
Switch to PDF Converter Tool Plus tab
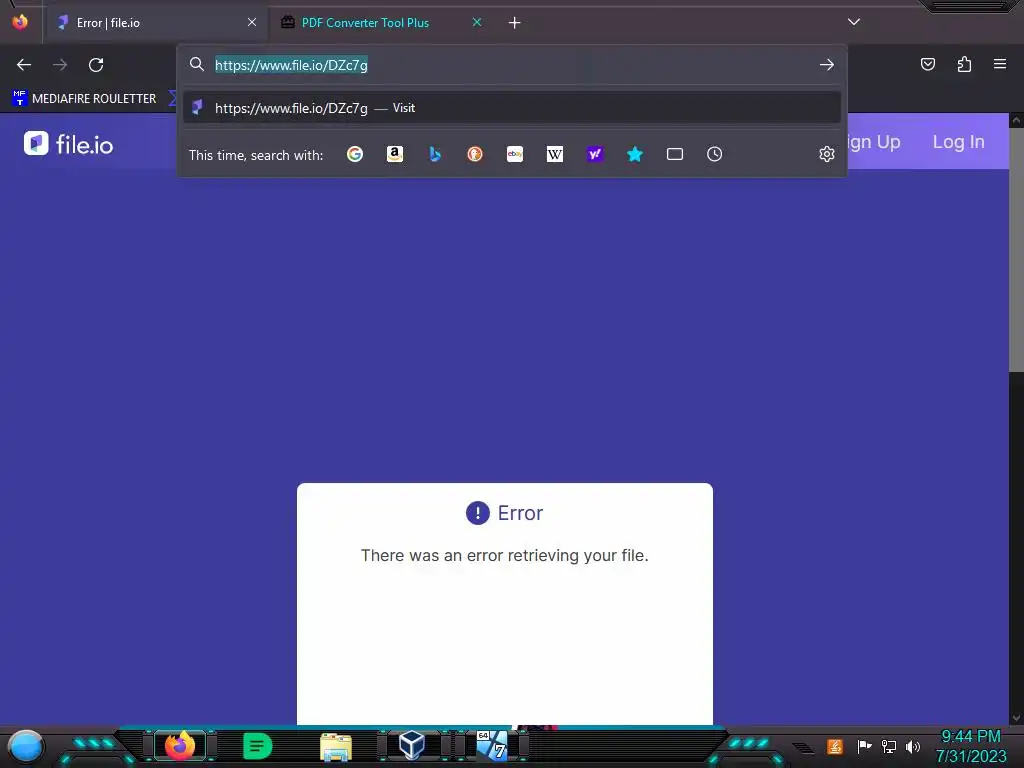(x=383, y=22)
